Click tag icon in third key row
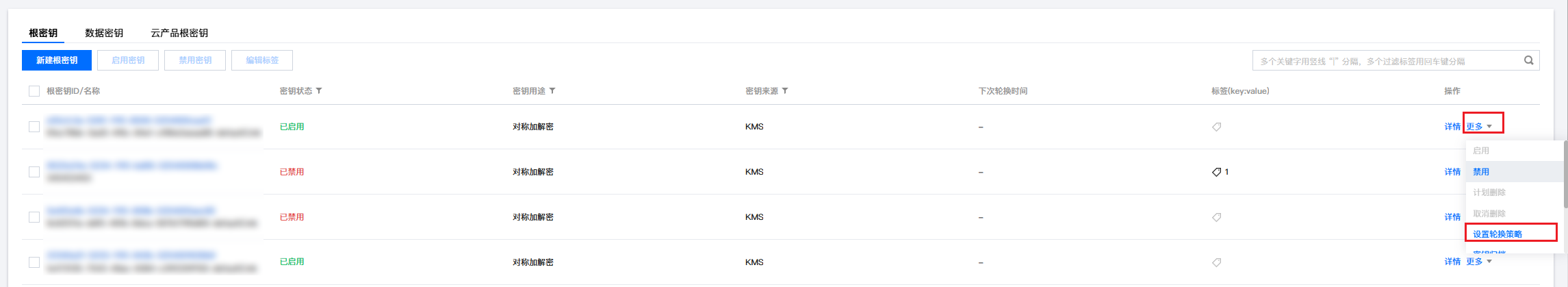 coord(1216,217)
